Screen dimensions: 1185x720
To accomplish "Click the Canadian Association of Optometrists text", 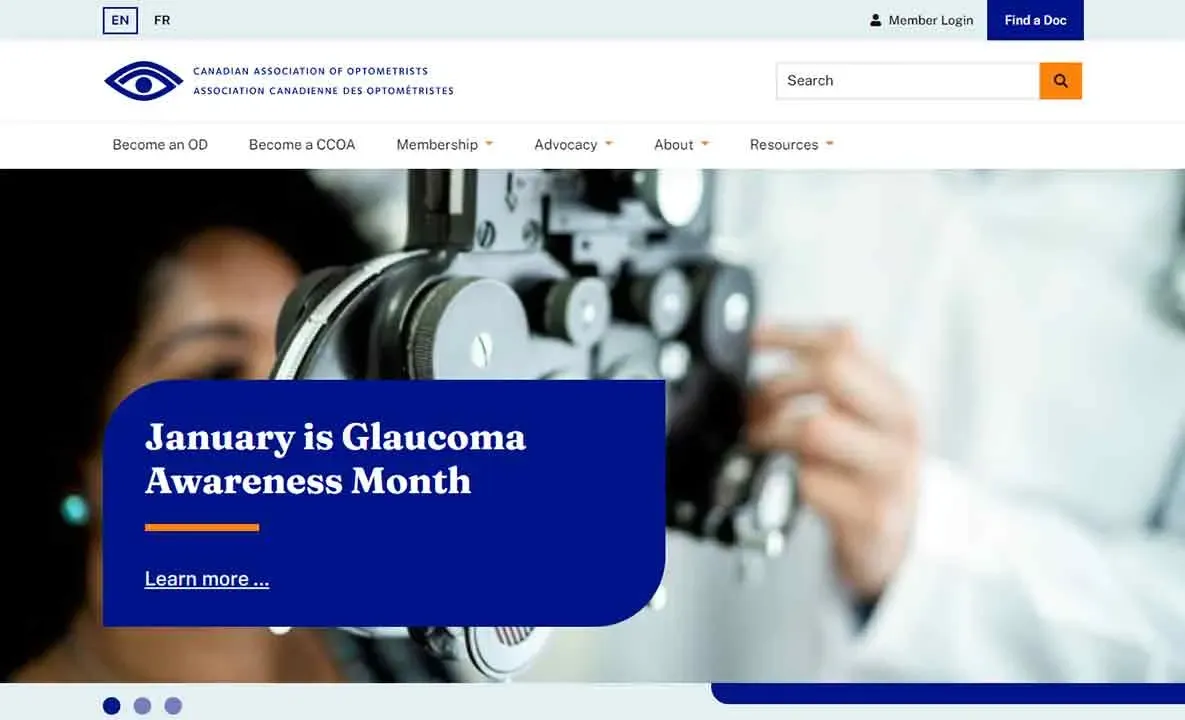I will tap(311, 71).
